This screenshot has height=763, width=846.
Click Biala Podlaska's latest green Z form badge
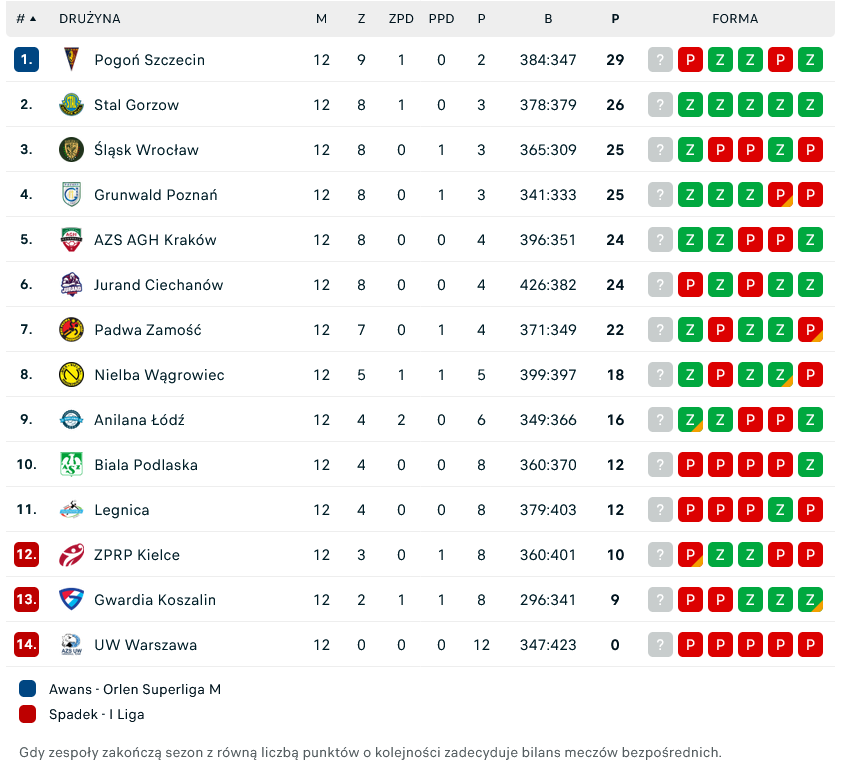[x=810, y=465]
